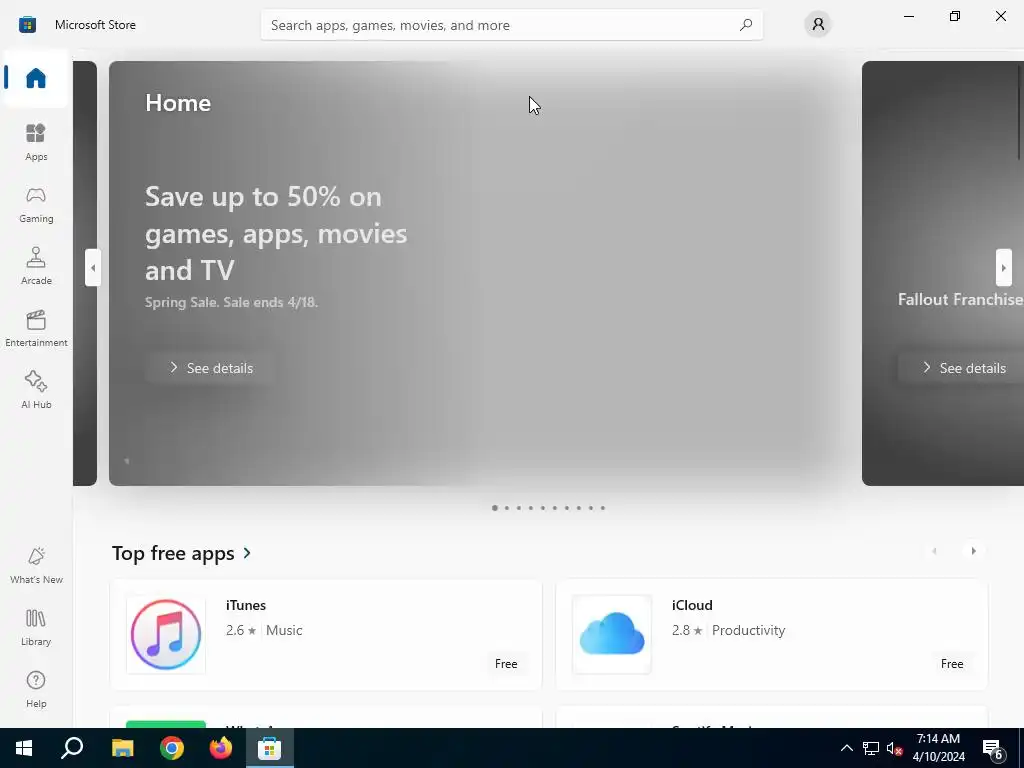Screen dimensions: 1024x768
Task: Open the Arcade section
Action: 36,266
